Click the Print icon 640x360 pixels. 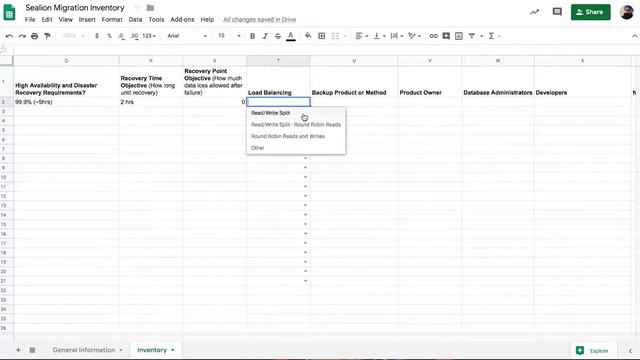[x=35, y=36]
